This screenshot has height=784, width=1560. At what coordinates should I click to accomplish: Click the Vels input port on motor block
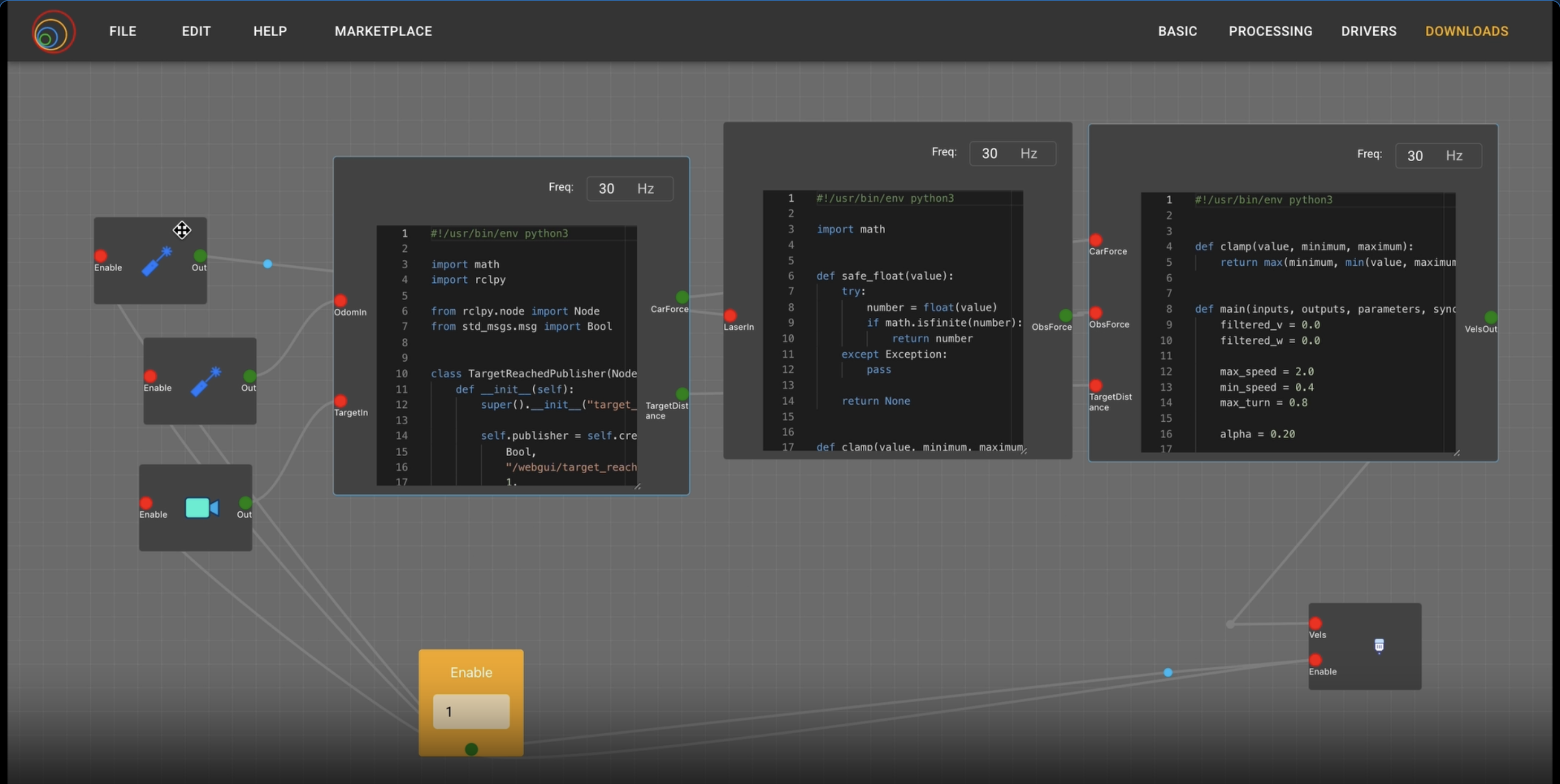[1315, 624]
